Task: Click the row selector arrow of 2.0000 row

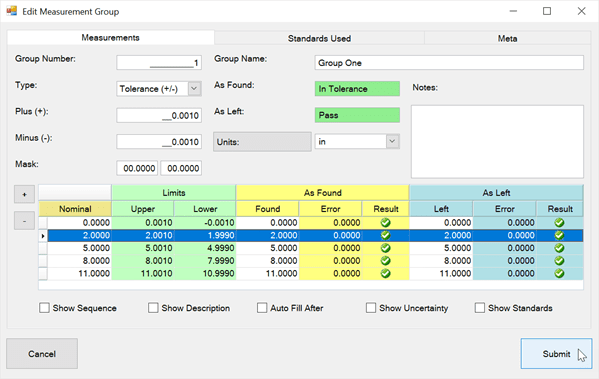Action: point(43,236)
